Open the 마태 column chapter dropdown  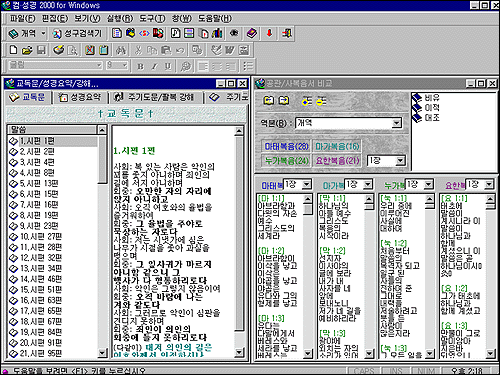(307, 184)
